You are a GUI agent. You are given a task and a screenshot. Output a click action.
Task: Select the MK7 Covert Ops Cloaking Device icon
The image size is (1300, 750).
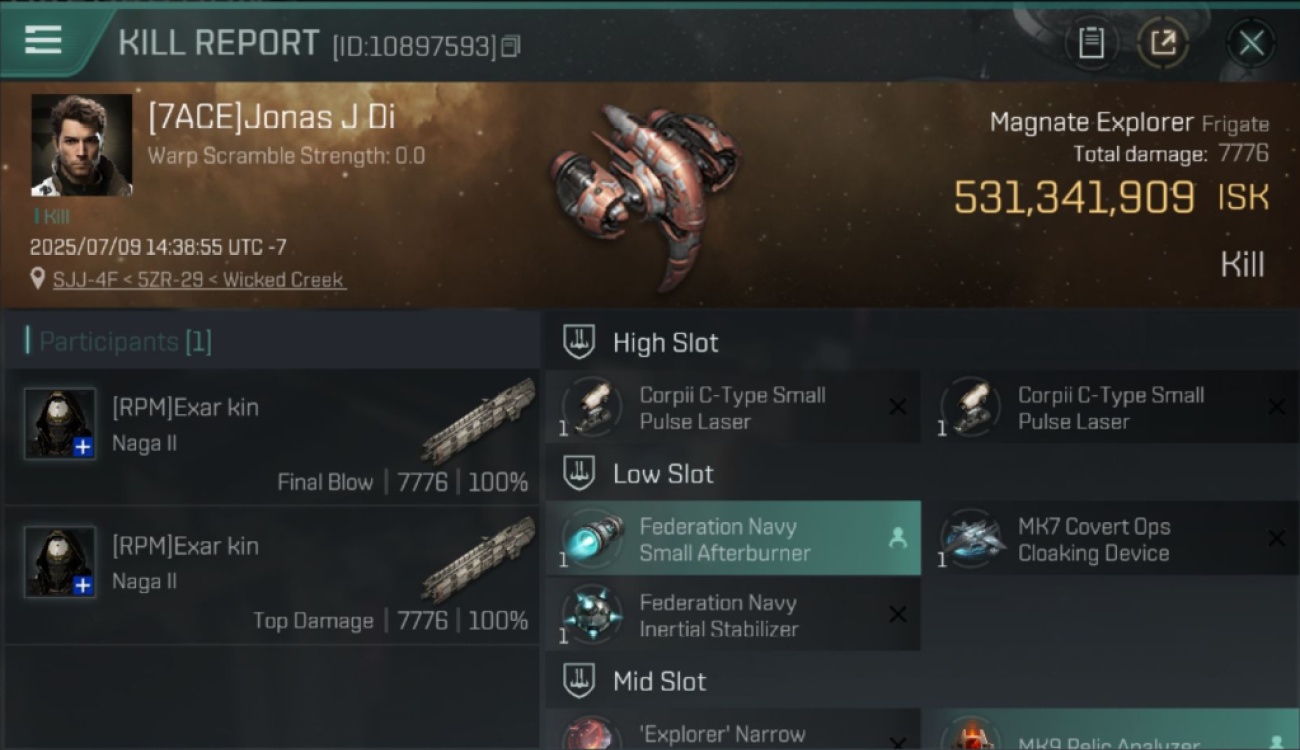(972, 539)
